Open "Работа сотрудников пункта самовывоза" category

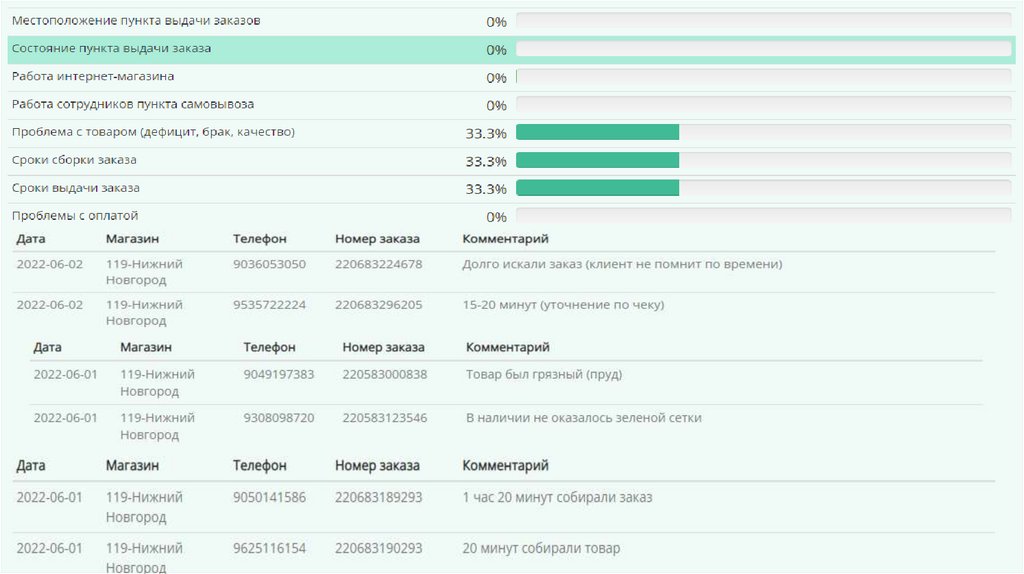tap(132, 104)
